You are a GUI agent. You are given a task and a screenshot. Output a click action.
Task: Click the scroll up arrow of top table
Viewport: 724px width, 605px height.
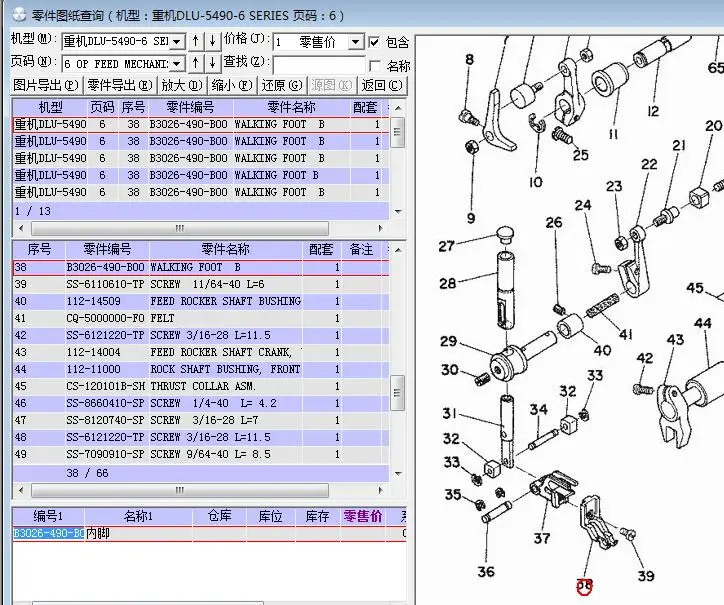(398, 108)
